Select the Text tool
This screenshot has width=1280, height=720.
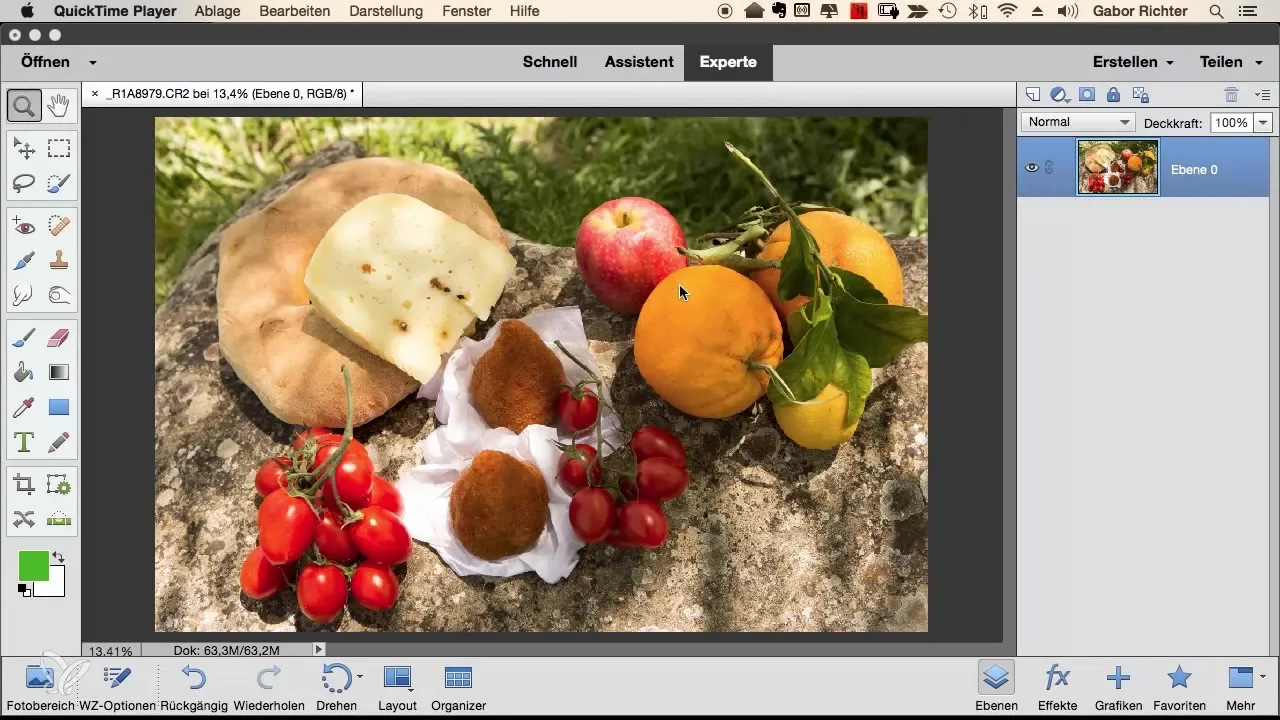click(x=24, y=441)
